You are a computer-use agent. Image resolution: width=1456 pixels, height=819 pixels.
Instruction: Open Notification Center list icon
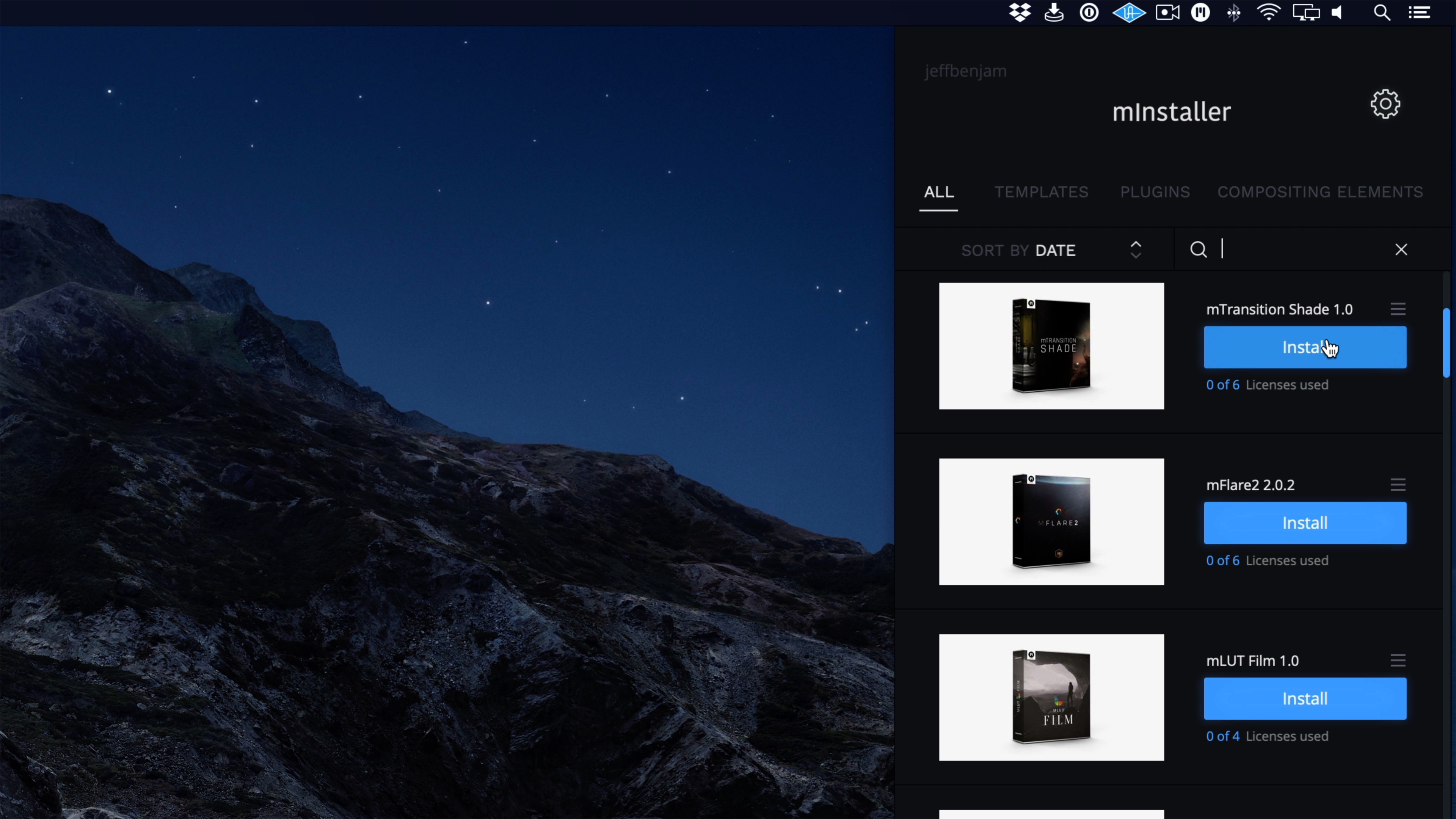1419,13
